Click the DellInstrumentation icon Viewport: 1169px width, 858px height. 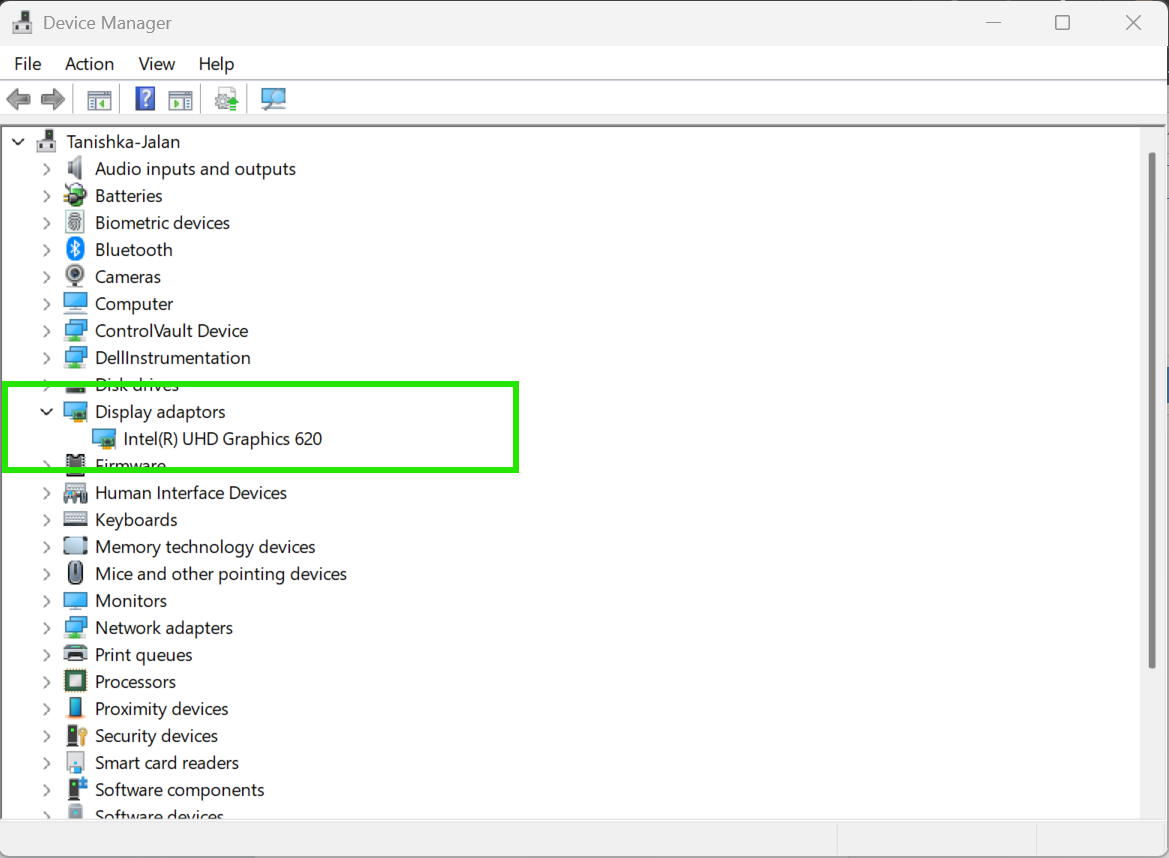(x=75, y=357)
